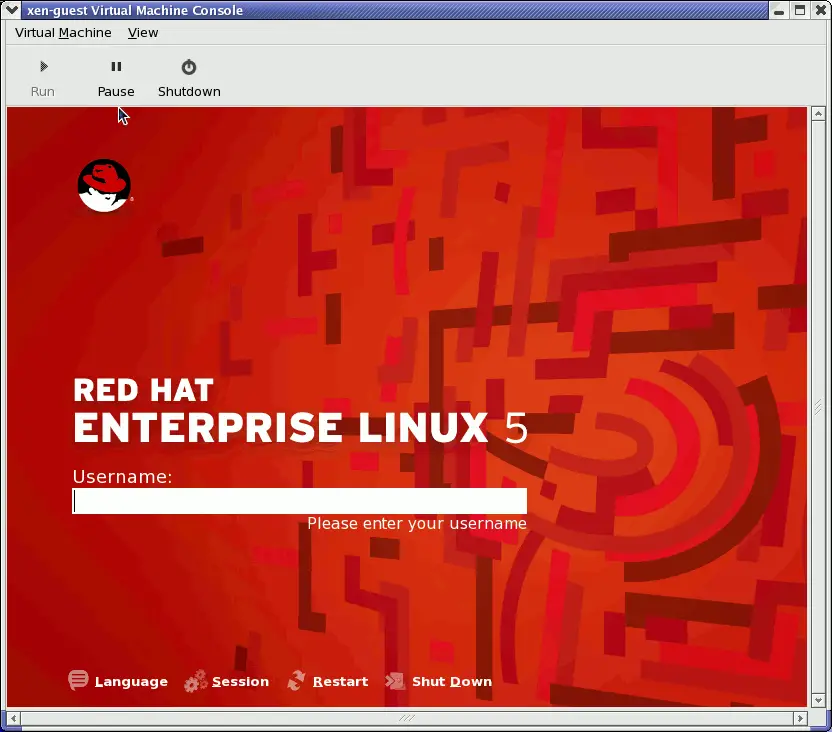
Task: Click the right arrow of the horizontal scrollbar
Action: tap(801, 717)
